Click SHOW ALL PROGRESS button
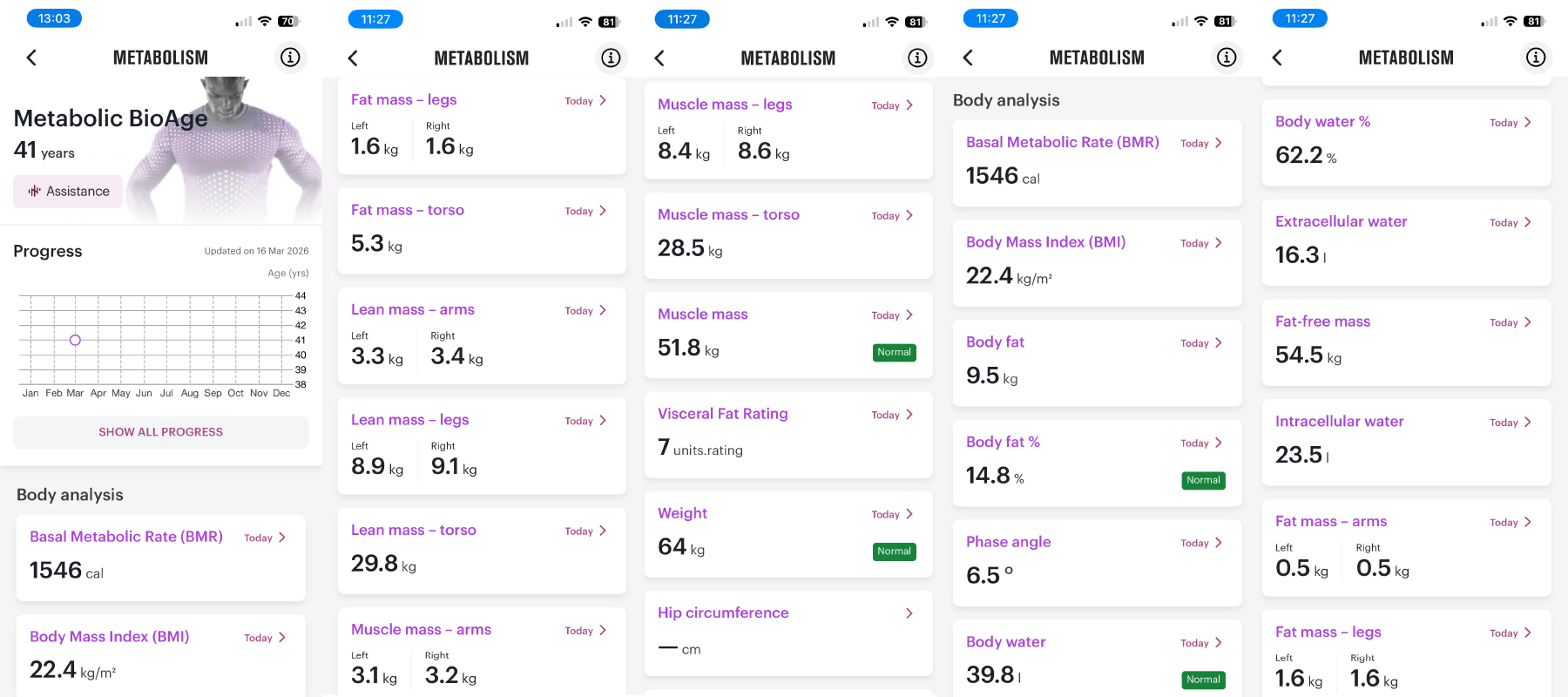1568x697 pixels. click(161, 432)
